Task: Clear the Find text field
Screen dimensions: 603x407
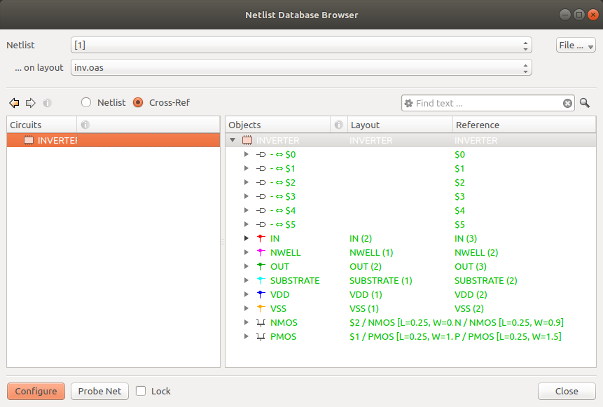Action: 568,103
